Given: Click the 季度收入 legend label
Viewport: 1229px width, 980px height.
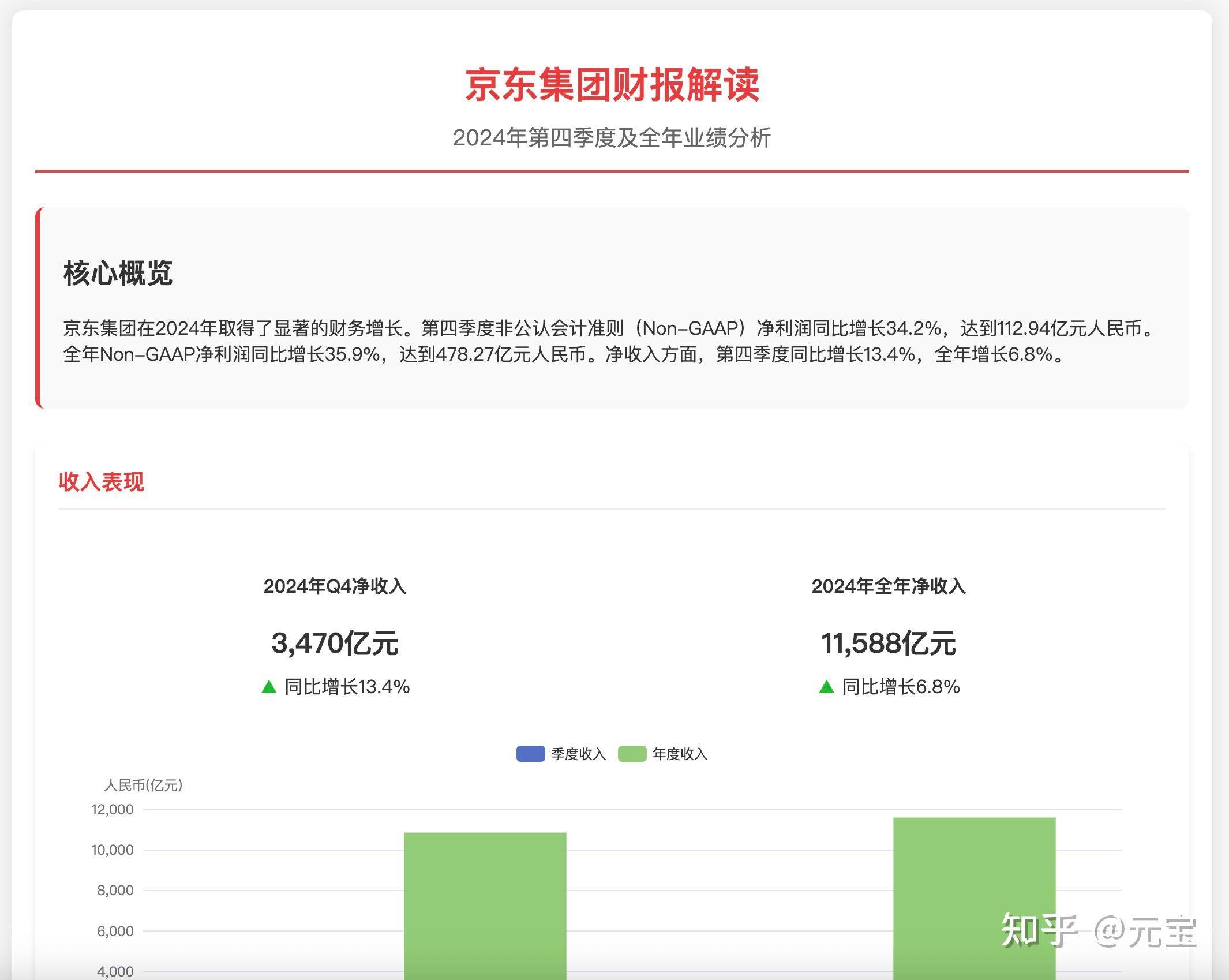Looking at the screenshot, I should pos(578,754).
